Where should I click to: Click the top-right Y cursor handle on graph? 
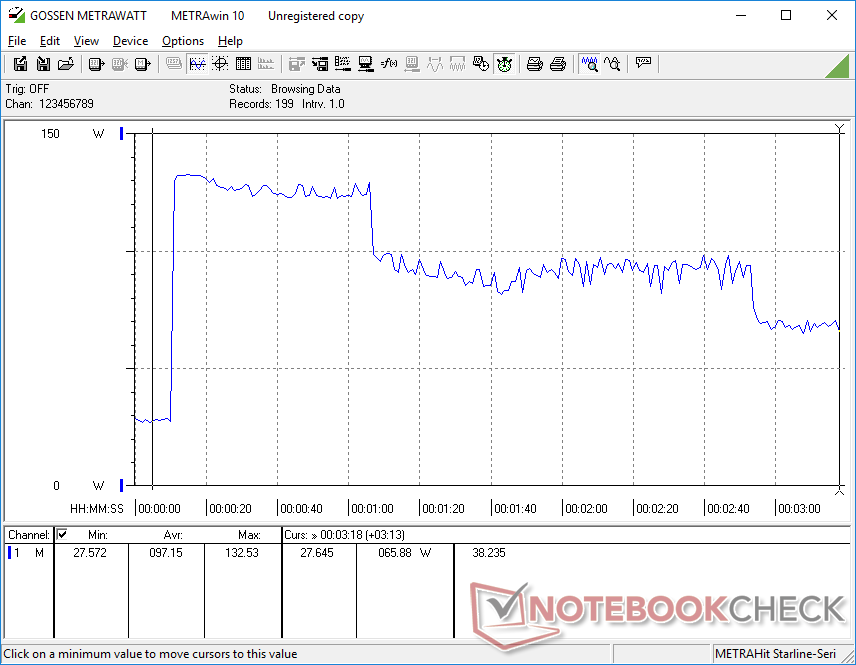click(x=840, y=129)
